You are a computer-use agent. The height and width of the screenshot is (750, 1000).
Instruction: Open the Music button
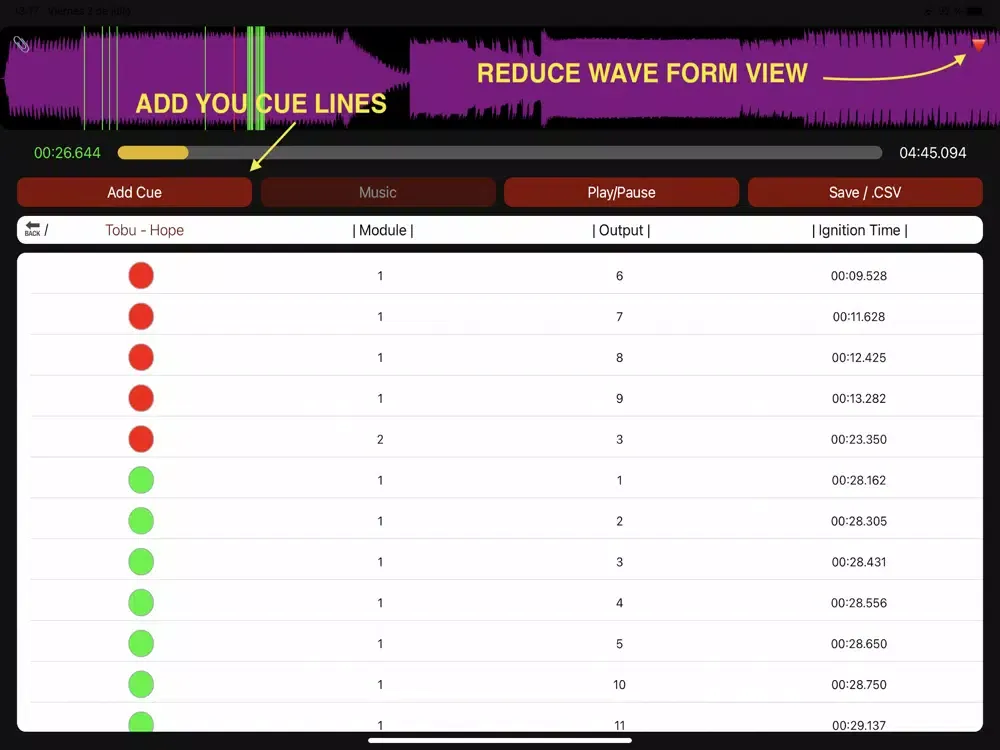pos(378,192)
